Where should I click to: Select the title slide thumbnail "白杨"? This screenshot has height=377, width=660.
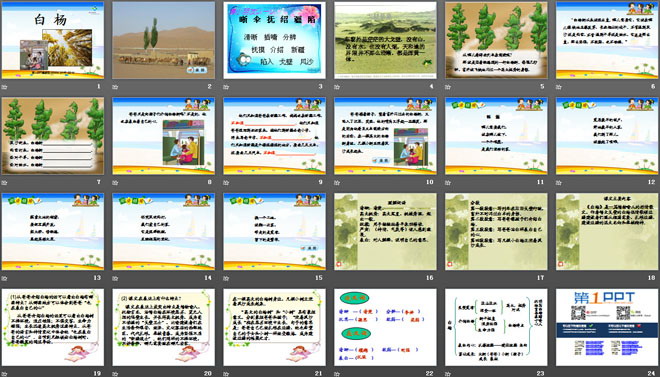53,40
